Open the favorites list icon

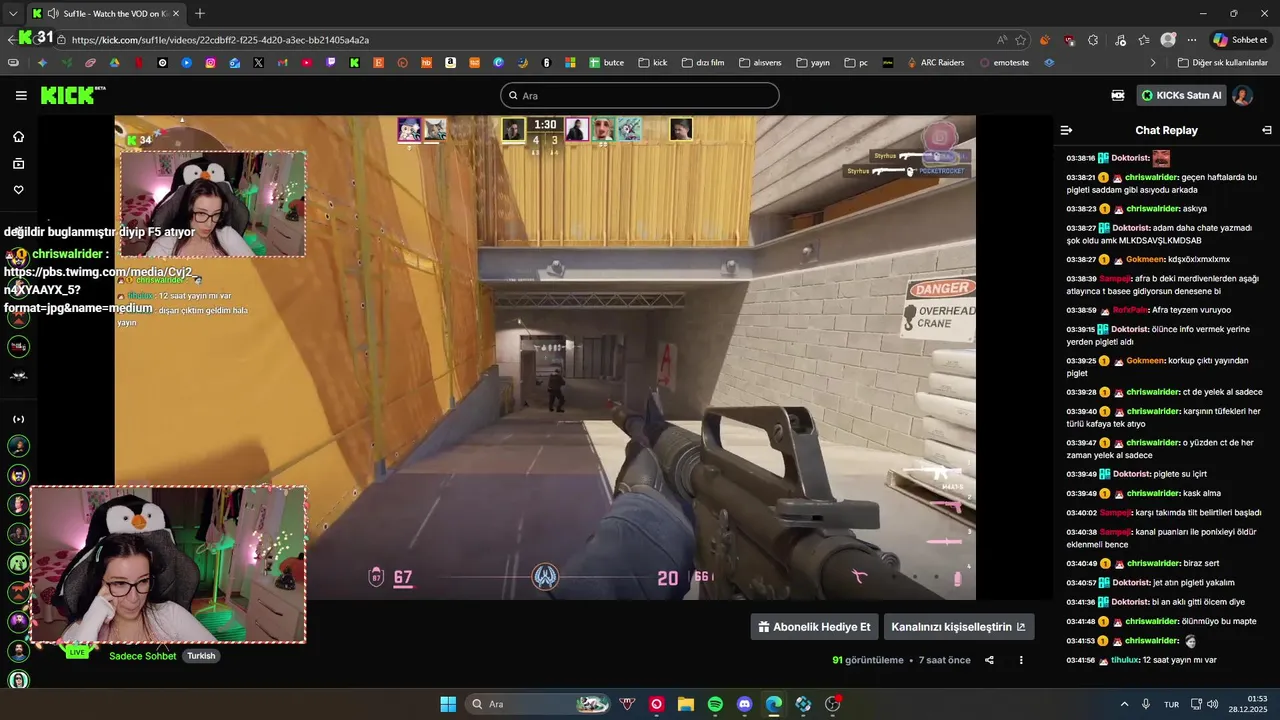click(x=1144, y=40)
